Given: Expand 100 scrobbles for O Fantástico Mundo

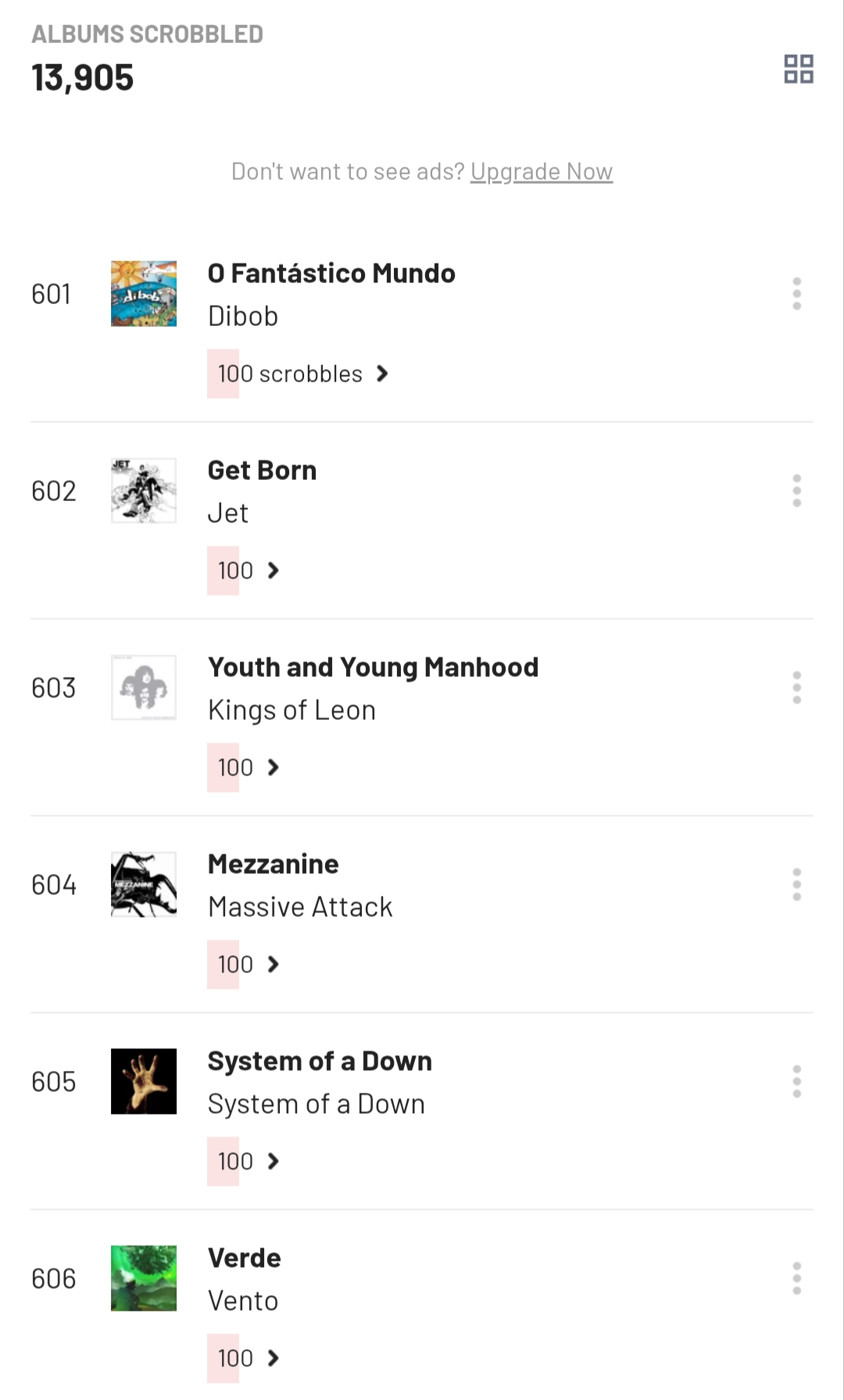Looking at the screenshot, I should pos(302,374).
